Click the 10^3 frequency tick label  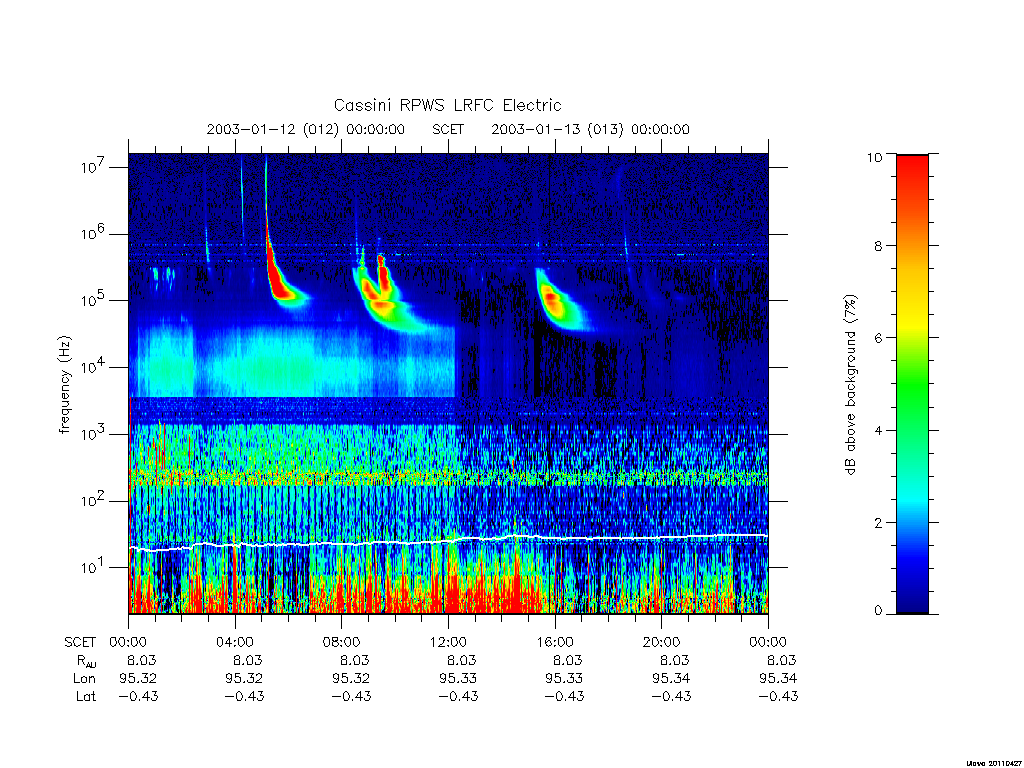[94, 433]
